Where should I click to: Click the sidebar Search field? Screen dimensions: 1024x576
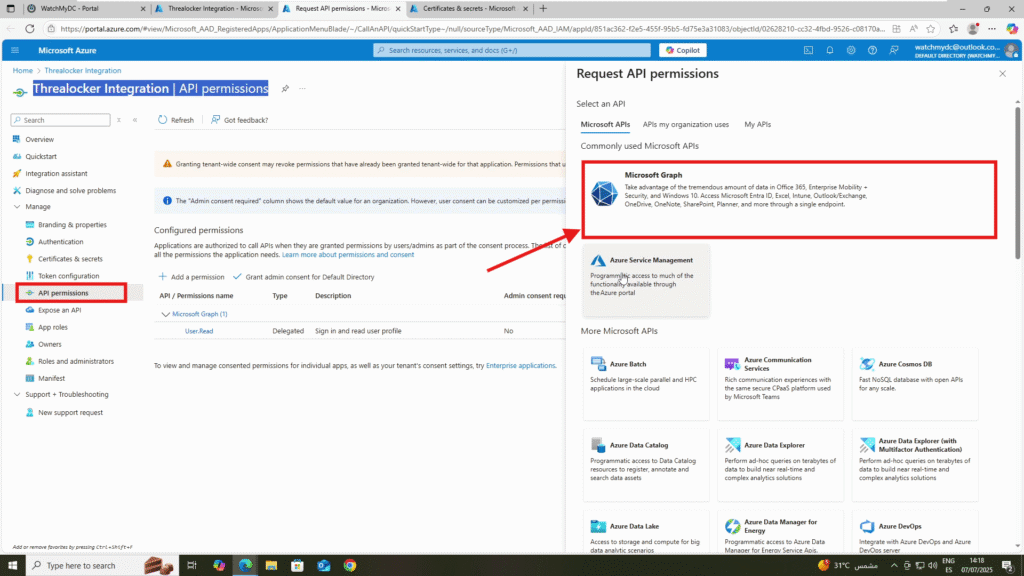click(x=61, y=120)
